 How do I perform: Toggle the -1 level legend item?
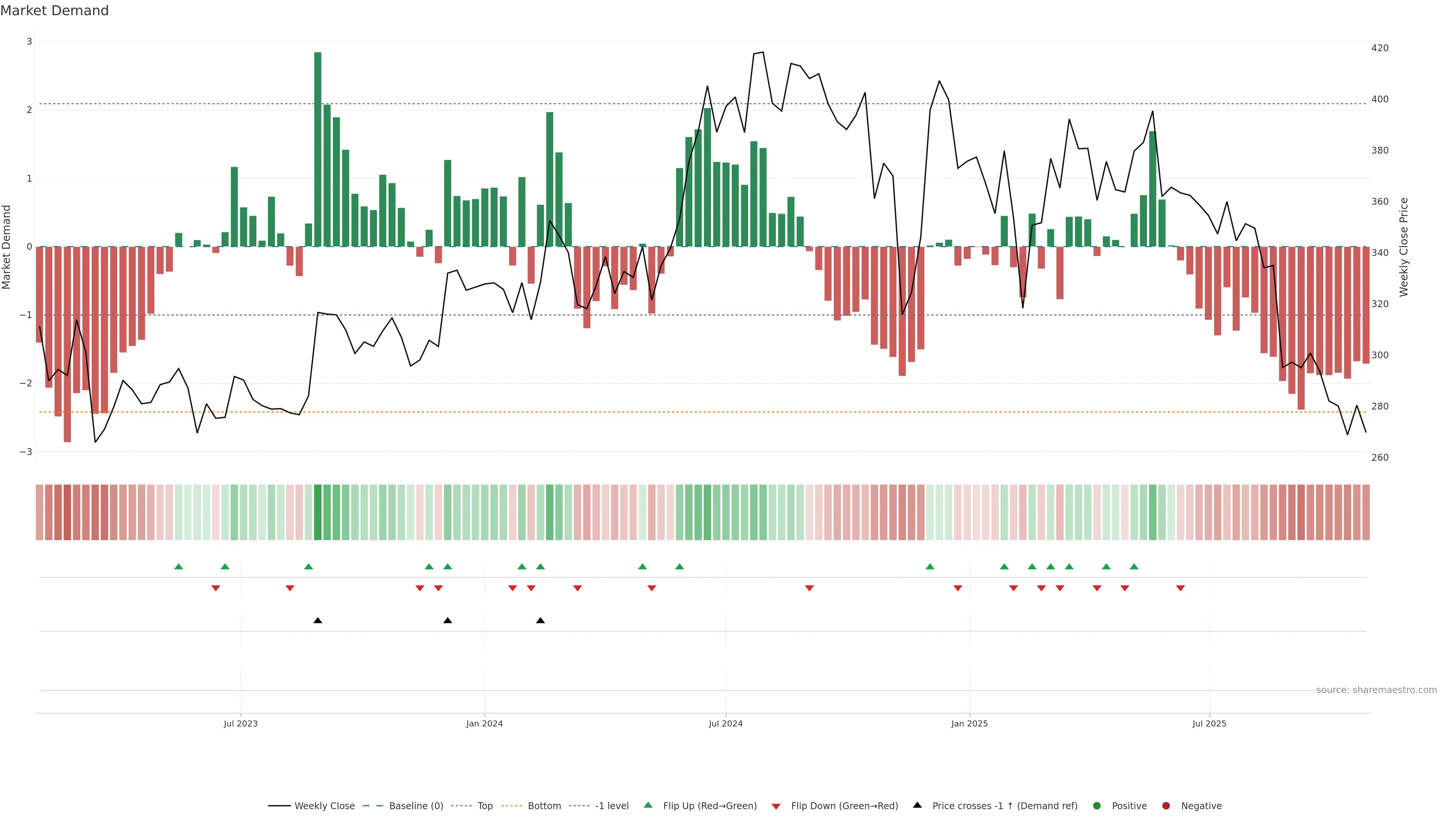tap(612, 806)
